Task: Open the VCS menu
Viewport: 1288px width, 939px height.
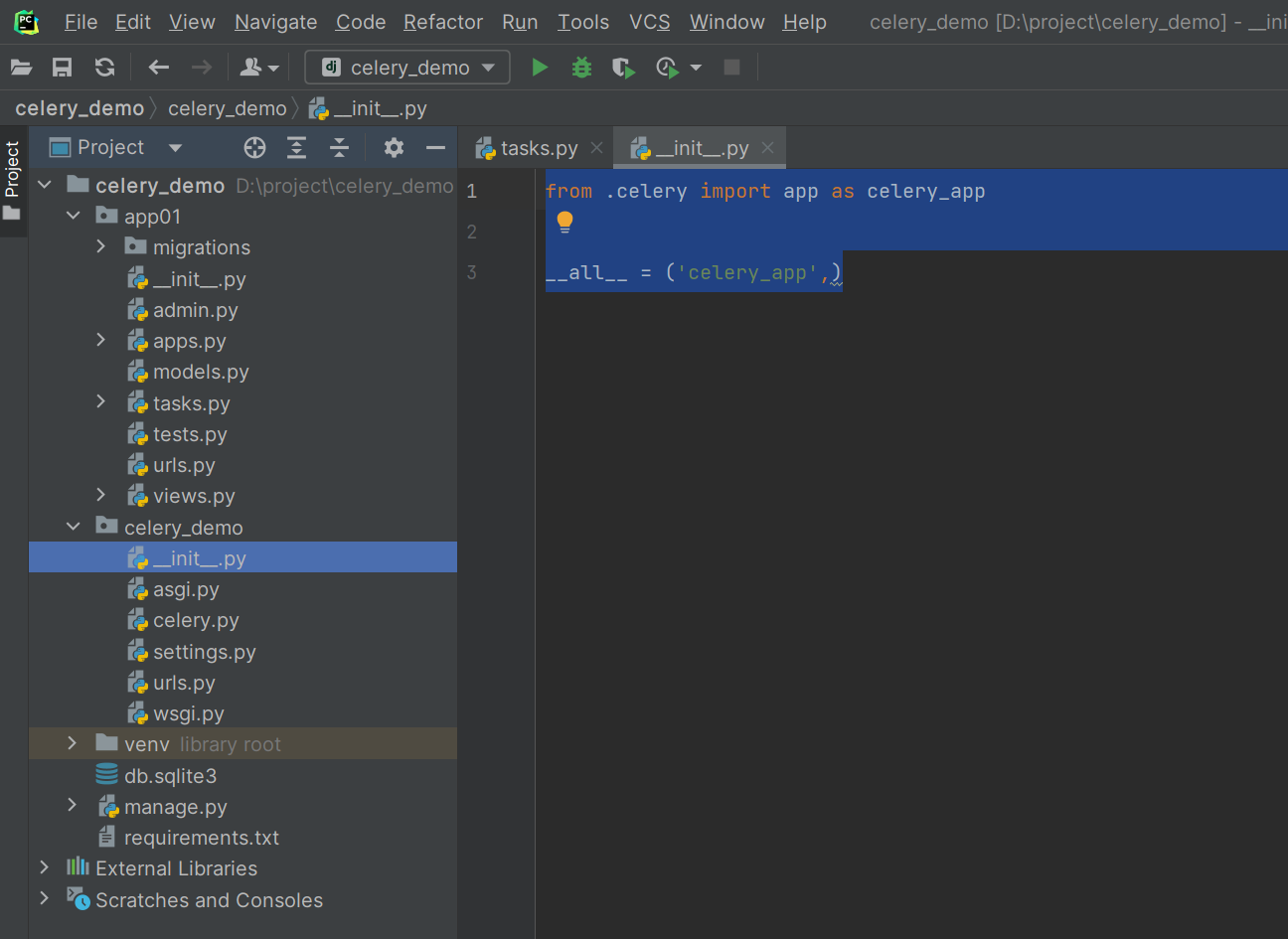Action: [650, 22]
